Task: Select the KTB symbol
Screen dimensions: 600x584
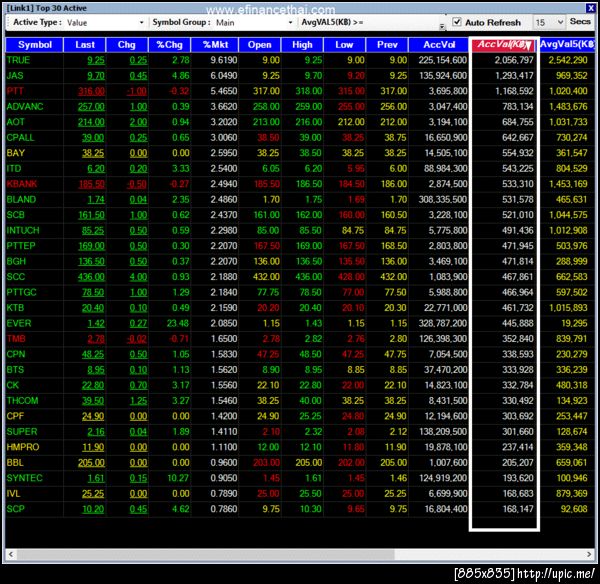Action: 15,308
